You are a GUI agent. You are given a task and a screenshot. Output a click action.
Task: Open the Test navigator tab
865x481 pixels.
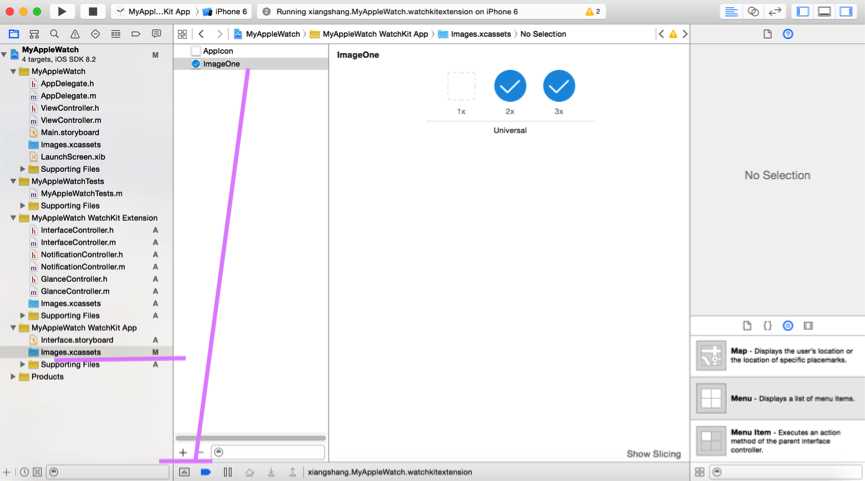pyautogui.click(x=95, y=34)
